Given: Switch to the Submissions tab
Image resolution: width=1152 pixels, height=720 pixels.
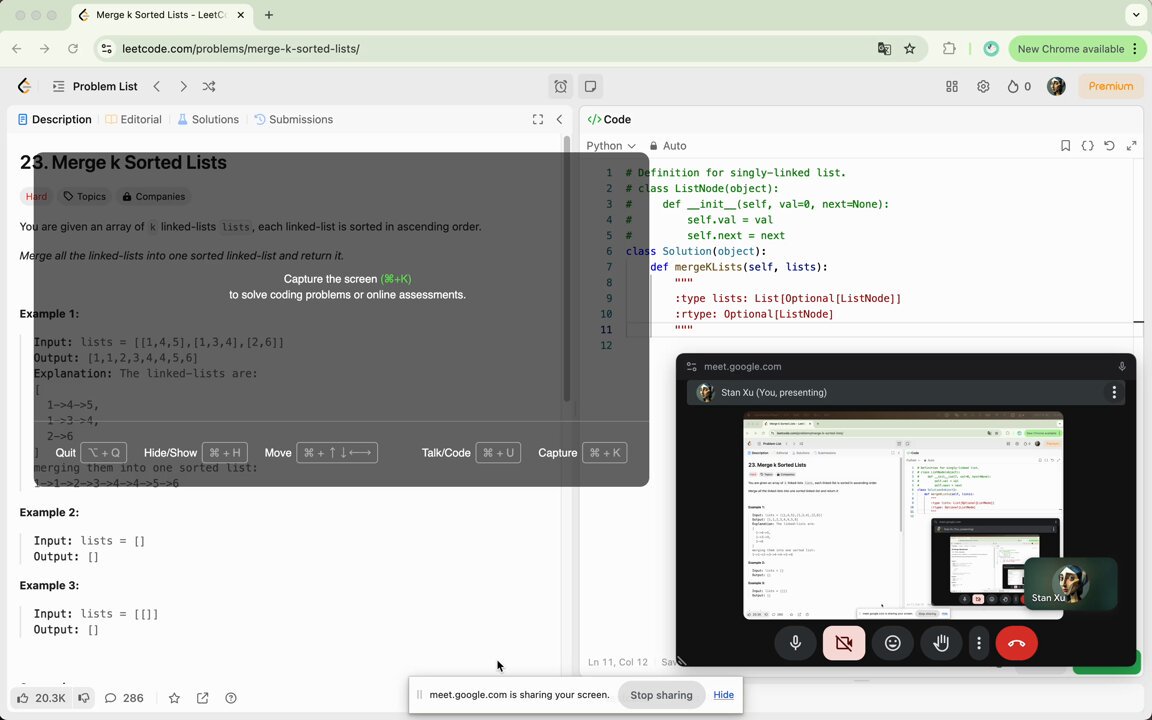Looking at the screenshot, I should pos(293,119).
